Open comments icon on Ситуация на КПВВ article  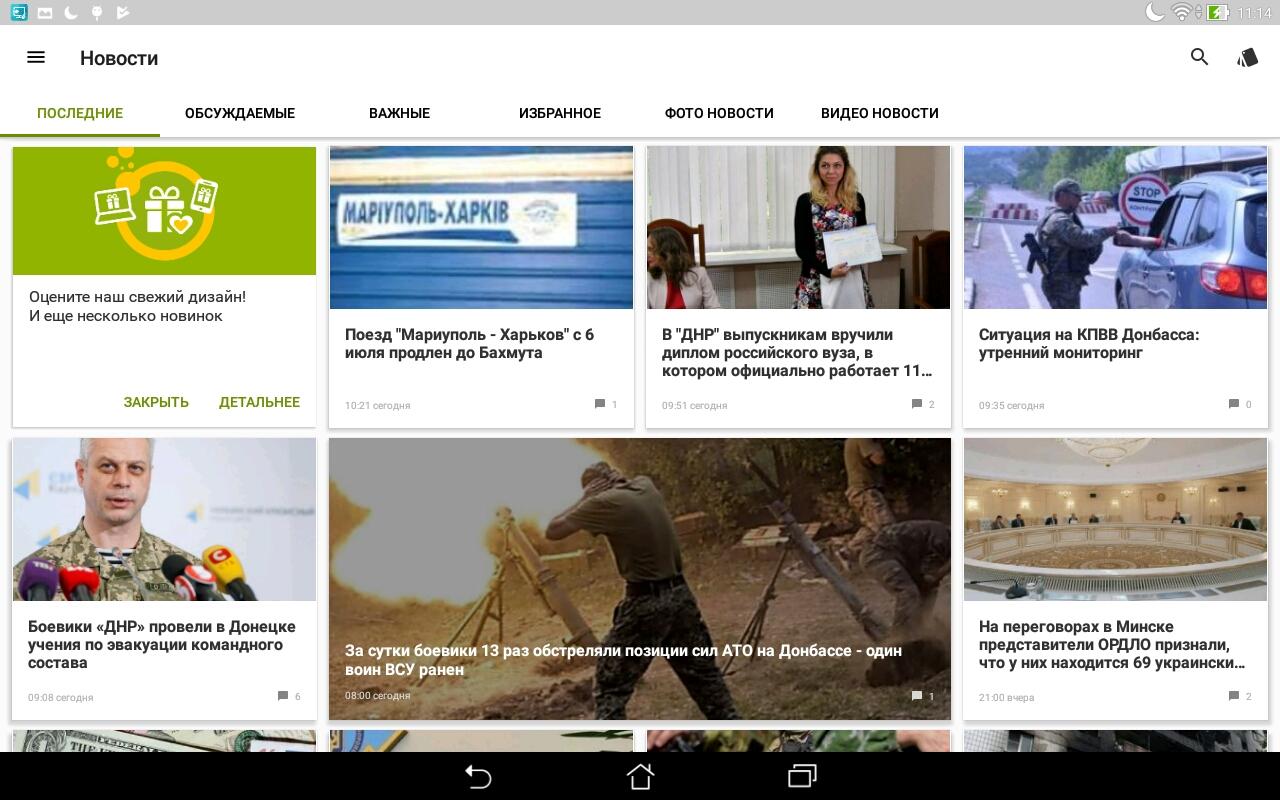(1234, 404)
